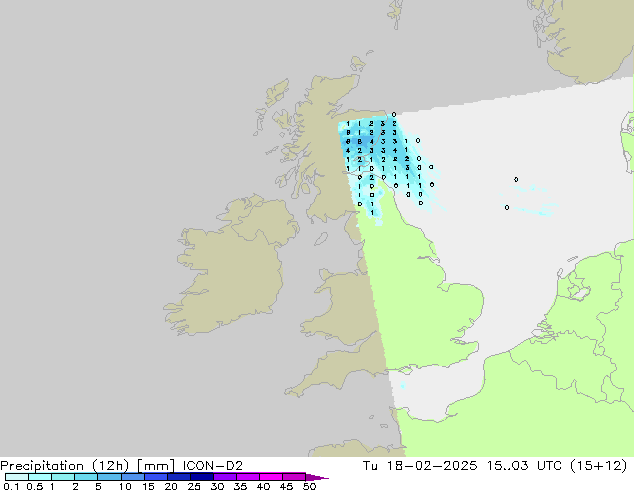Click the legend scale label "20"
Image resolution: width=634 pixels, height=490 pixels.
(171, 486)
